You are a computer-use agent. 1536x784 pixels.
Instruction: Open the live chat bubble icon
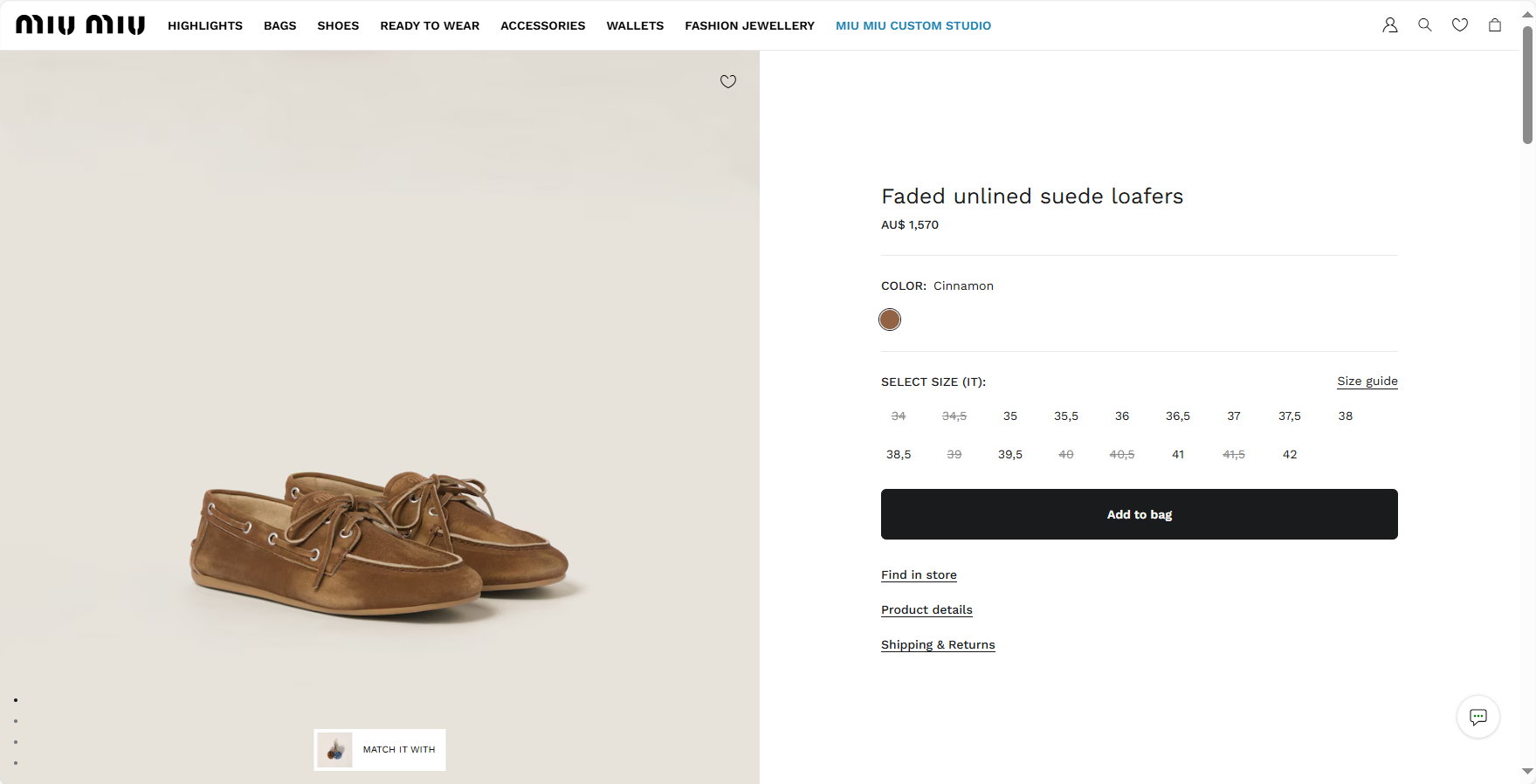coord(1477,717)
